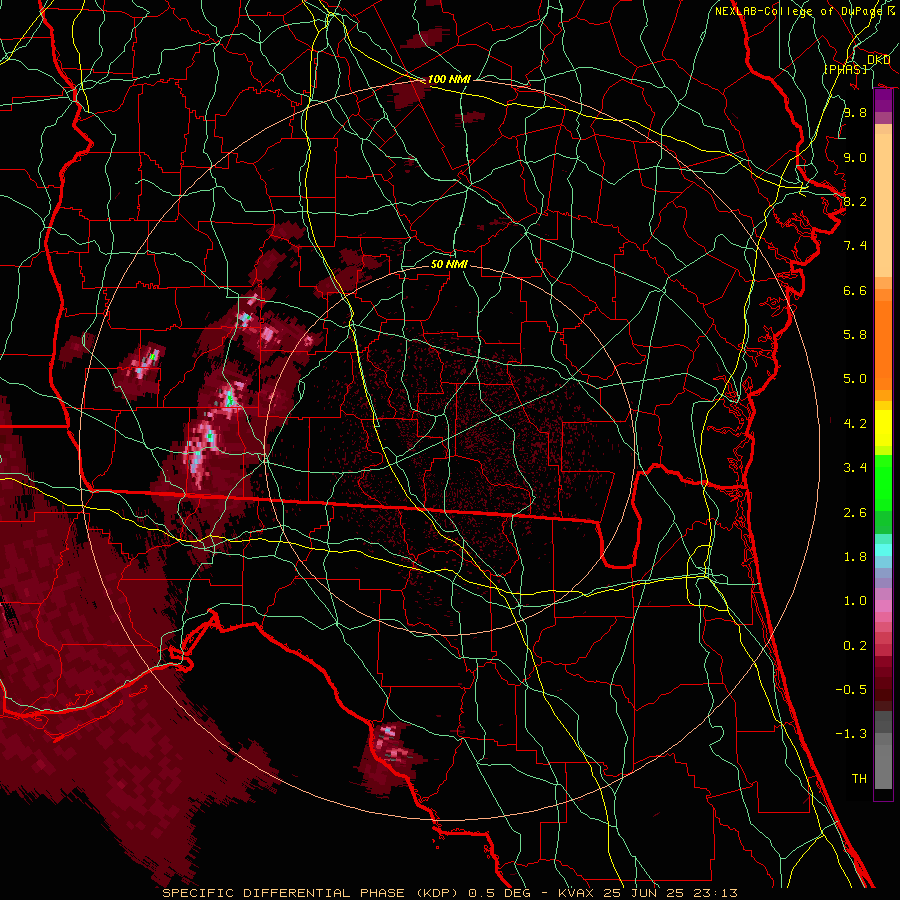Image resolution: width=900 pixels, height=900 pixels.
Task: Click the DKD product label
Action: (878, 60)
